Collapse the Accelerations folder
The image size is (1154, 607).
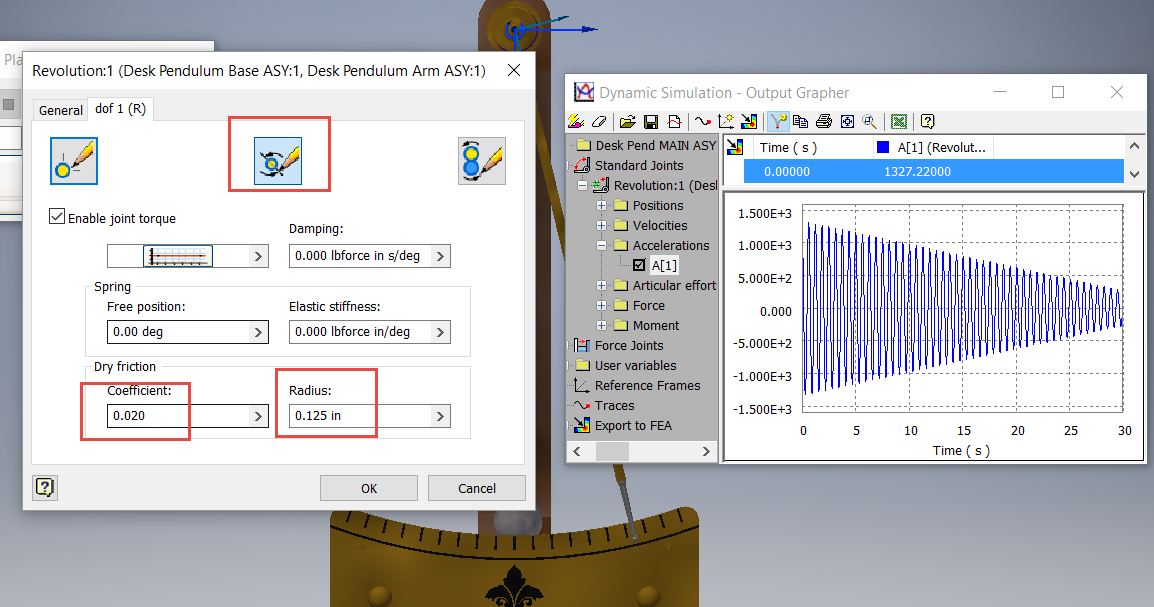[x=601, y=245]
